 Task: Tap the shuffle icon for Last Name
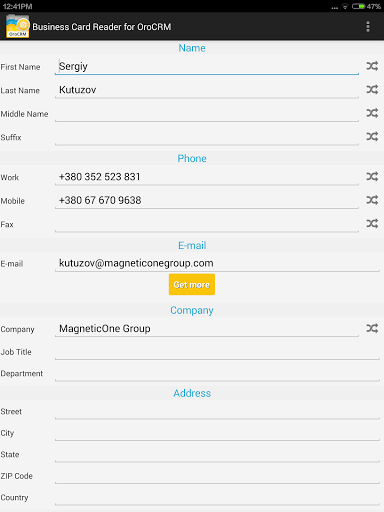pos(372,89)
